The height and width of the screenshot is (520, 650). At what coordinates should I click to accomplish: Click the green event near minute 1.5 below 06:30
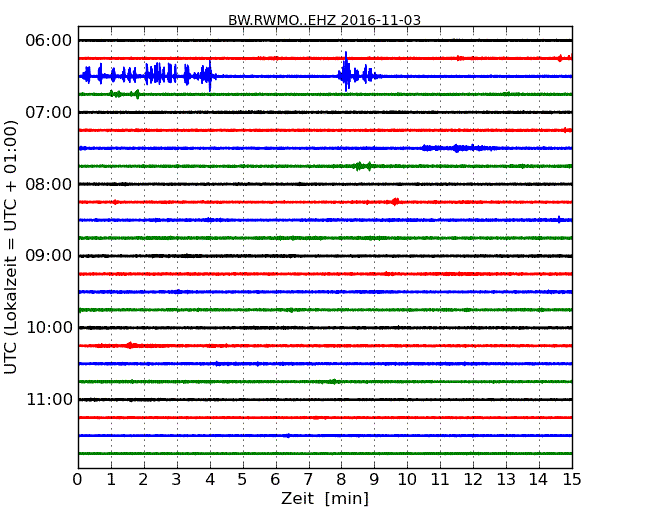tap(124, 94)
